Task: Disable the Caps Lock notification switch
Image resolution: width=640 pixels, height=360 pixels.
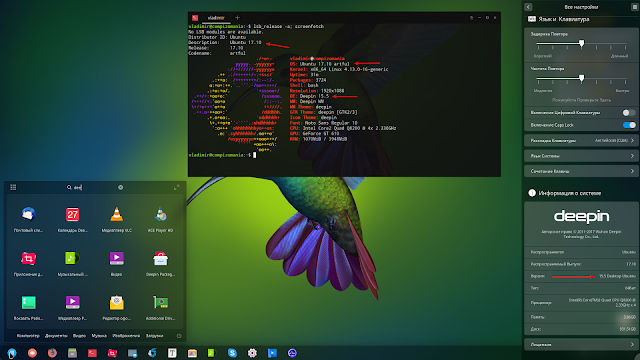Action: 629,125
